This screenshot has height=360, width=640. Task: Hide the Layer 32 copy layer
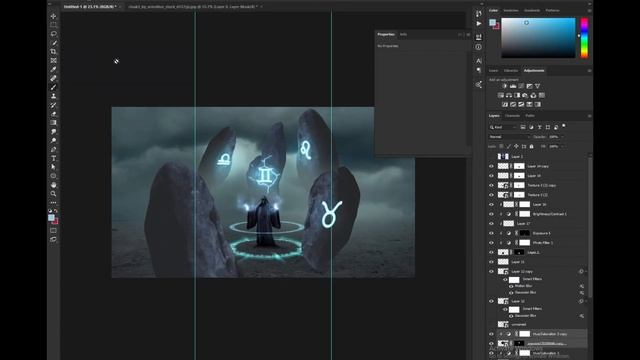coord(491,271)
